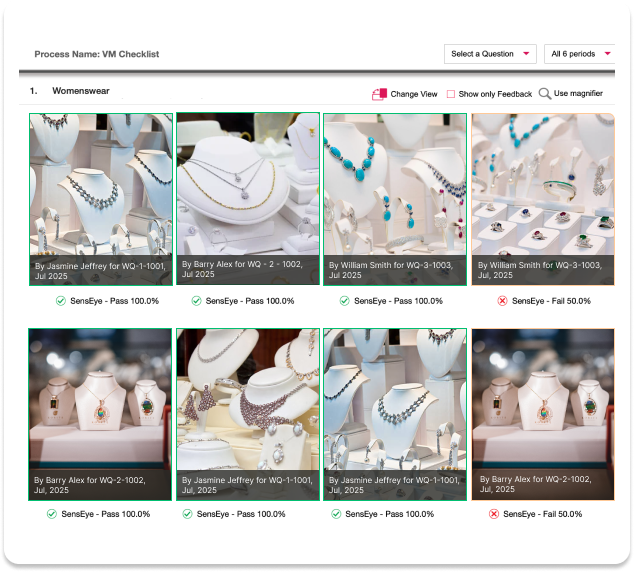Click pass checkmark under first Jasmine Jeffrey photo
The height and width of the screenshot is (572, 634).
click(x=59, y=301)
